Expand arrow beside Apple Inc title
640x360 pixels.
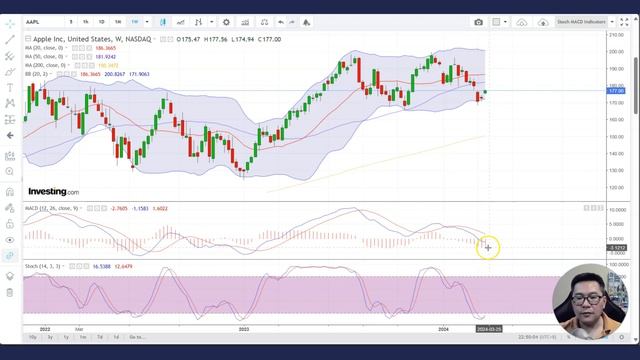tap(155, 40)
